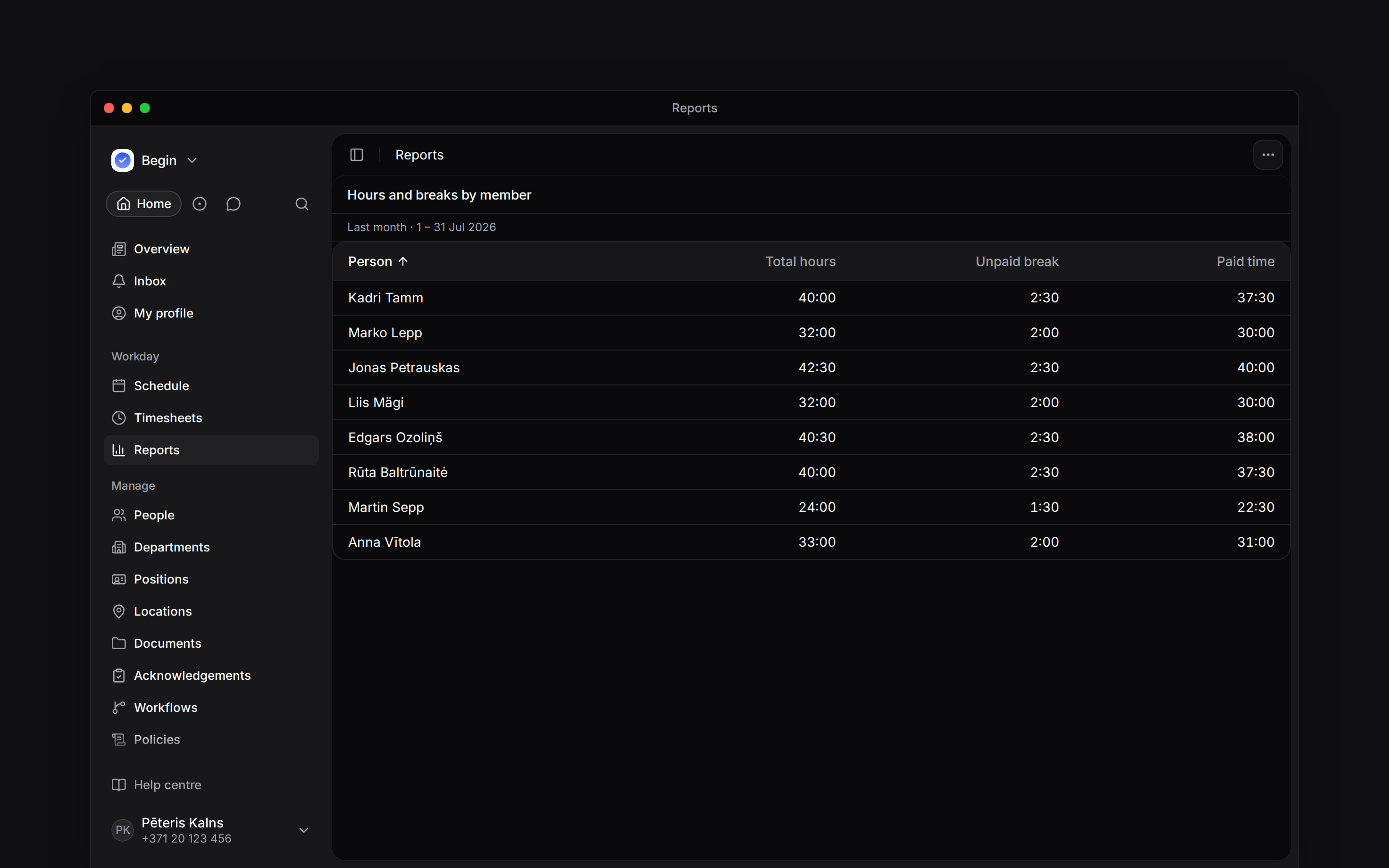Open Acknowledgements in the sidebar
This screenshot has height=868, width=1389.
[211, 676]
